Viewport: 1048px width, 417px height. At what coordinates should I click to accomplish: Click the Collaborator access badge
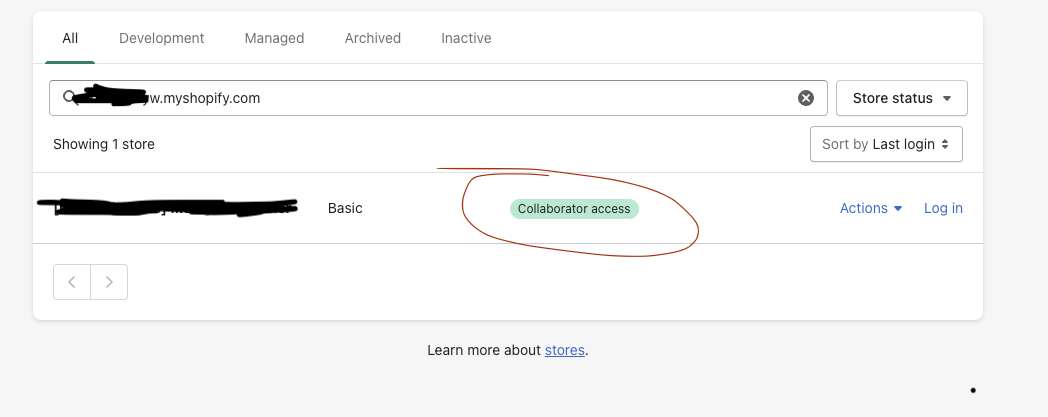tap(574, 209)
